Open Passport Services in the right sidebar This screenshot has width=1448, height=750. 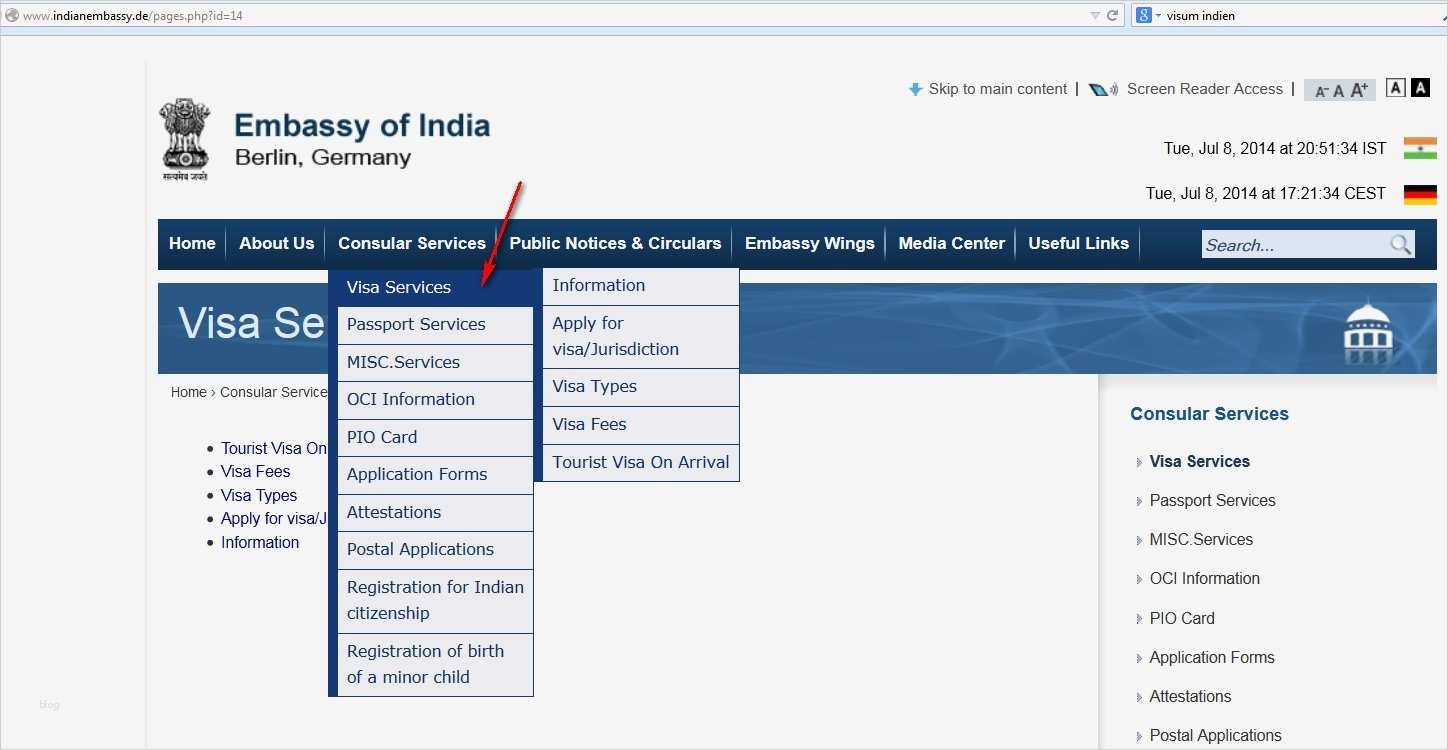(x=1213, y=500)
